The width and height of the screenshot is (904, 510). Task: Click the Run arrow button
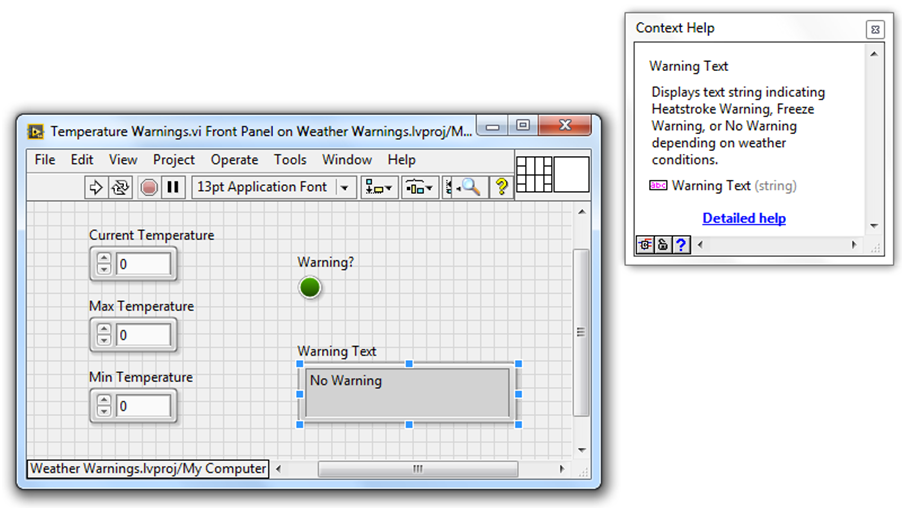pos(96,187)
